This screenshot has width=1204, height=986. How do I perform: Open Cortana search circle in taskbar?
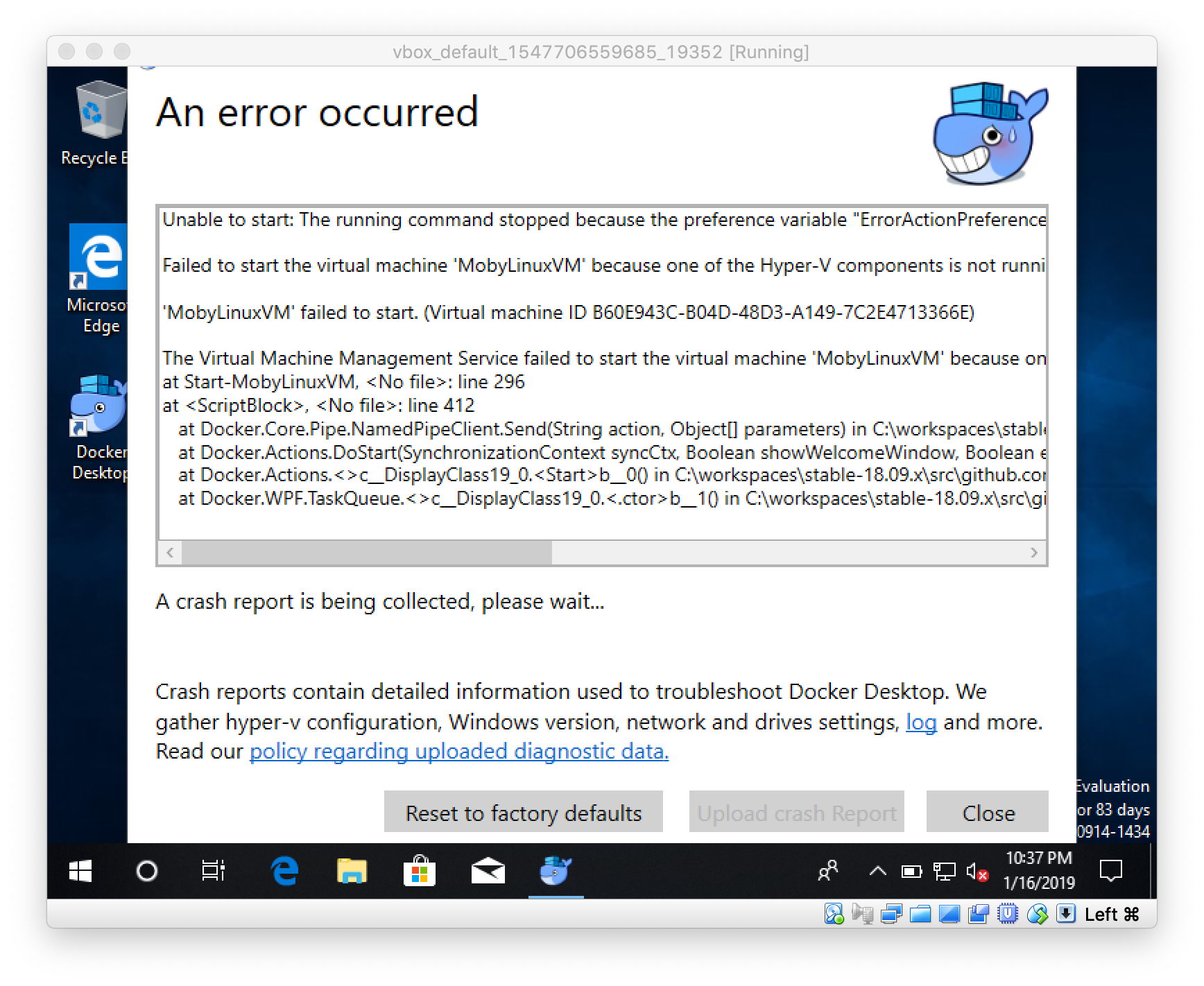pos(146,871)
